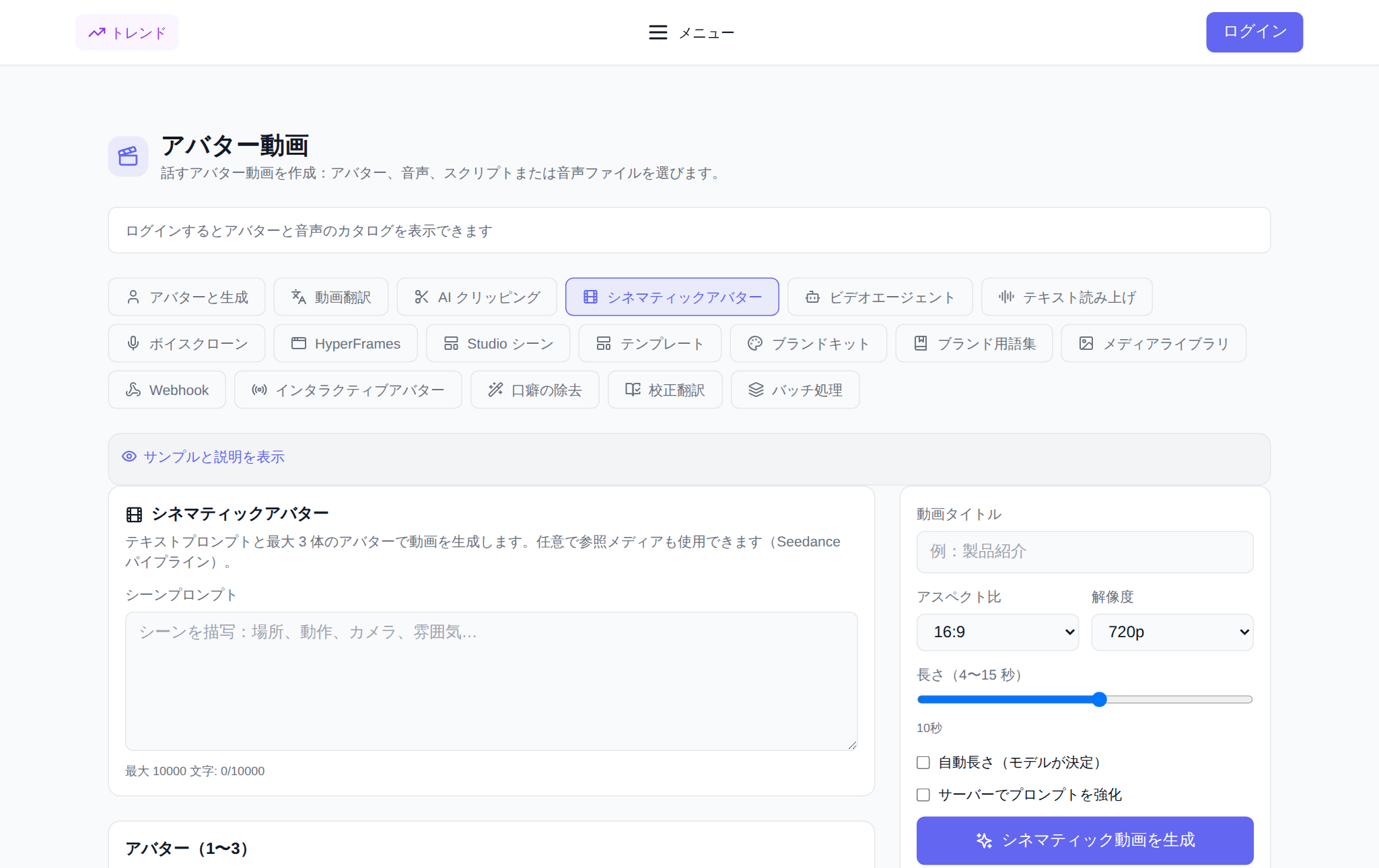Open the ブランドキット tab
This screenshot has width=1379, height=868.
tap(808, 343)
